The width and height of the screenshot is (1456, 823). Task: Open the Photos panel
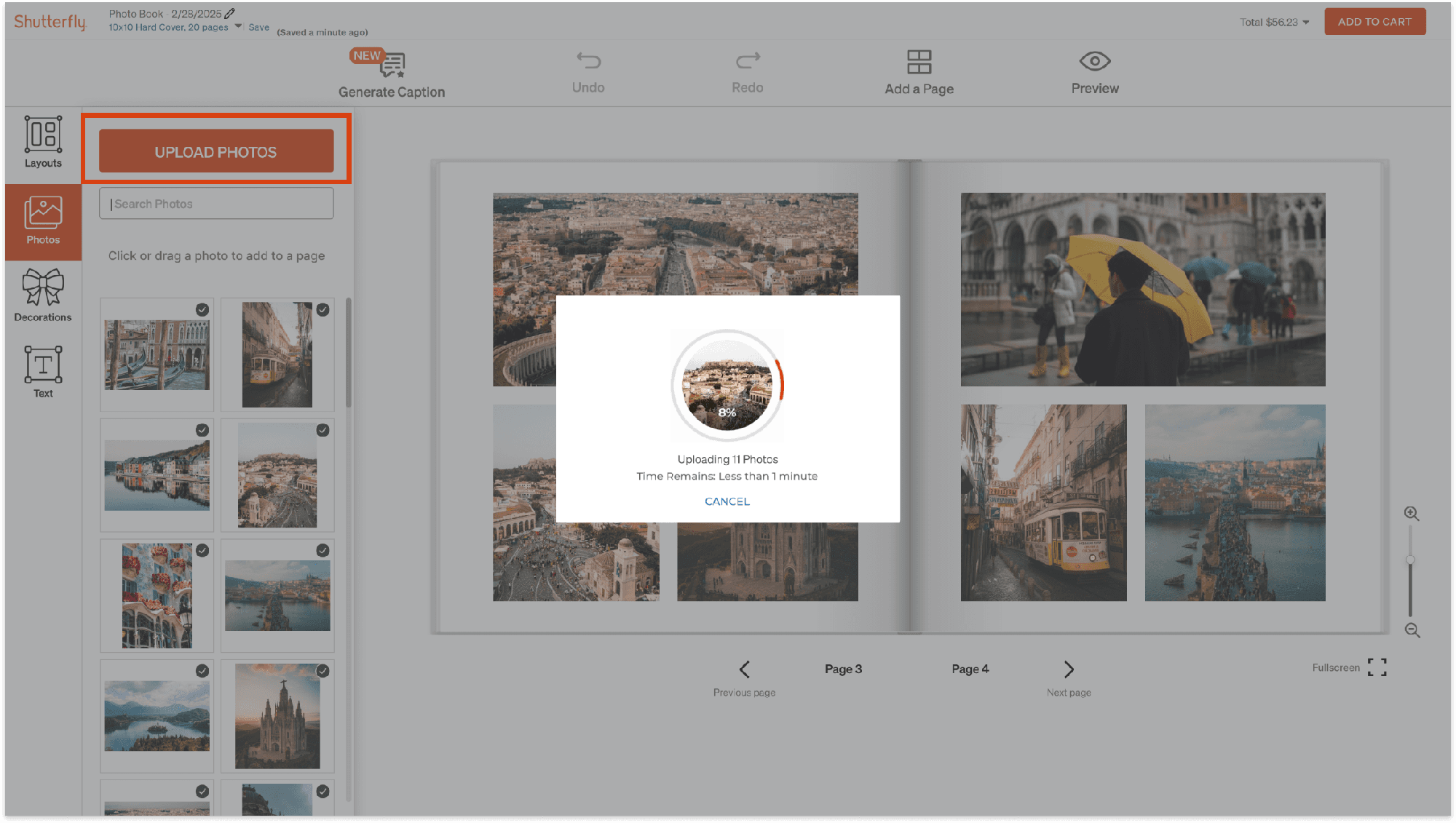coord(43,221)
